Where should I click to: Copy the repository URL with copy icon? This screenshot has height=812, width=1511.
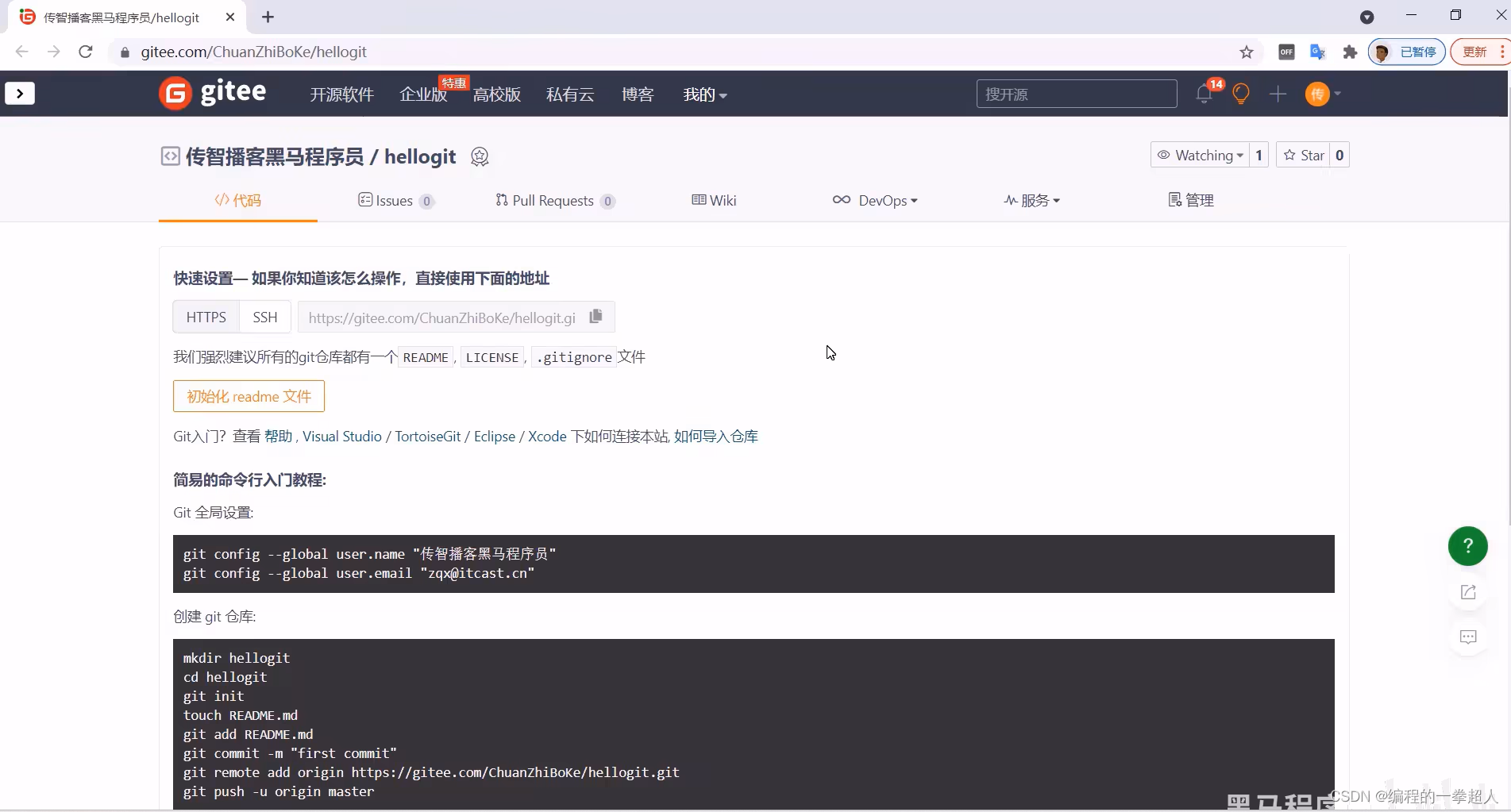[596, 317]
